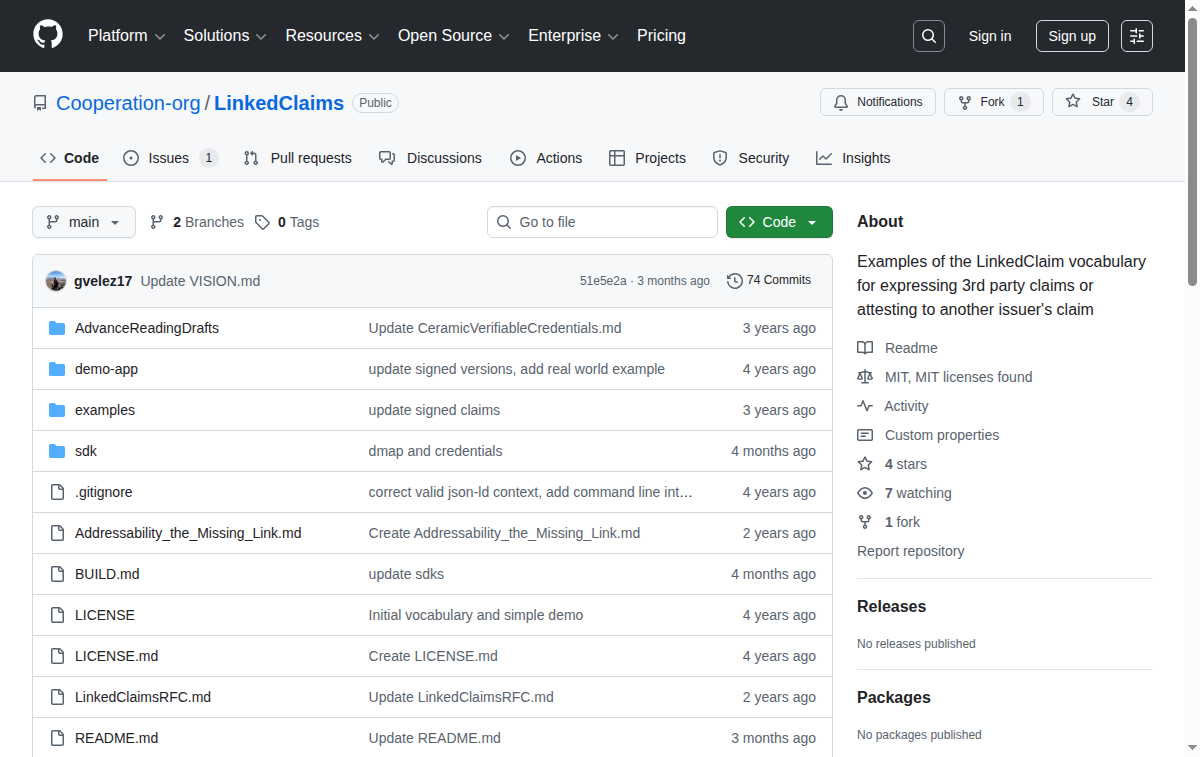This screenshot has height=757, width=1200.
Task: Click the Star icon on the repository
Action: [x=1071, y=101]
